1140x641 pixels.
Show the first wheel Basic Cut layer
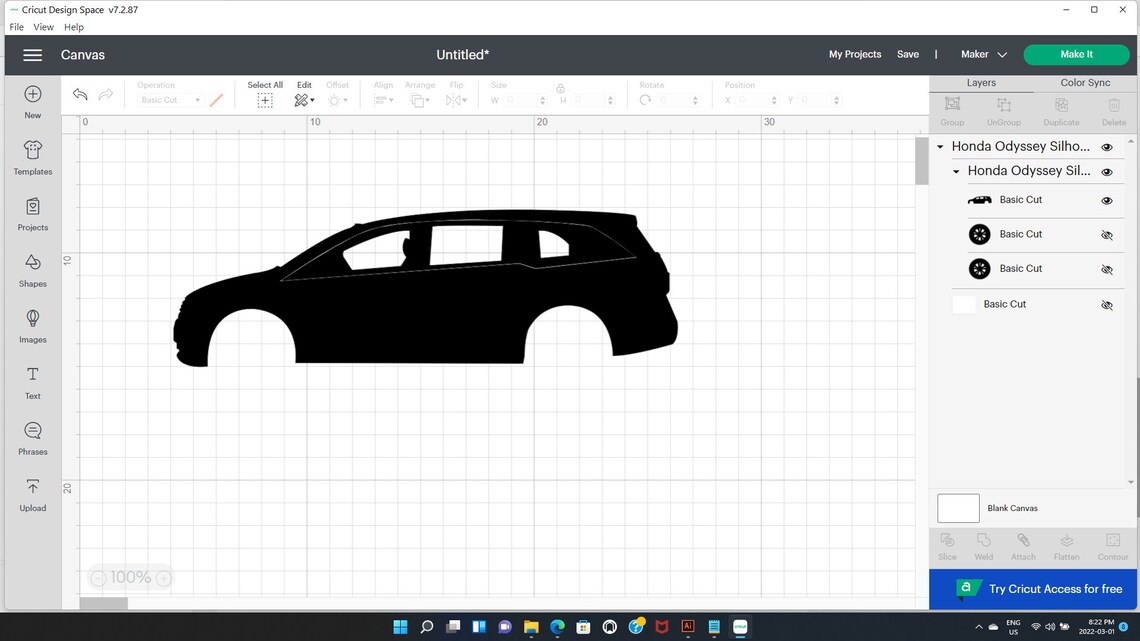(1107, 234)
